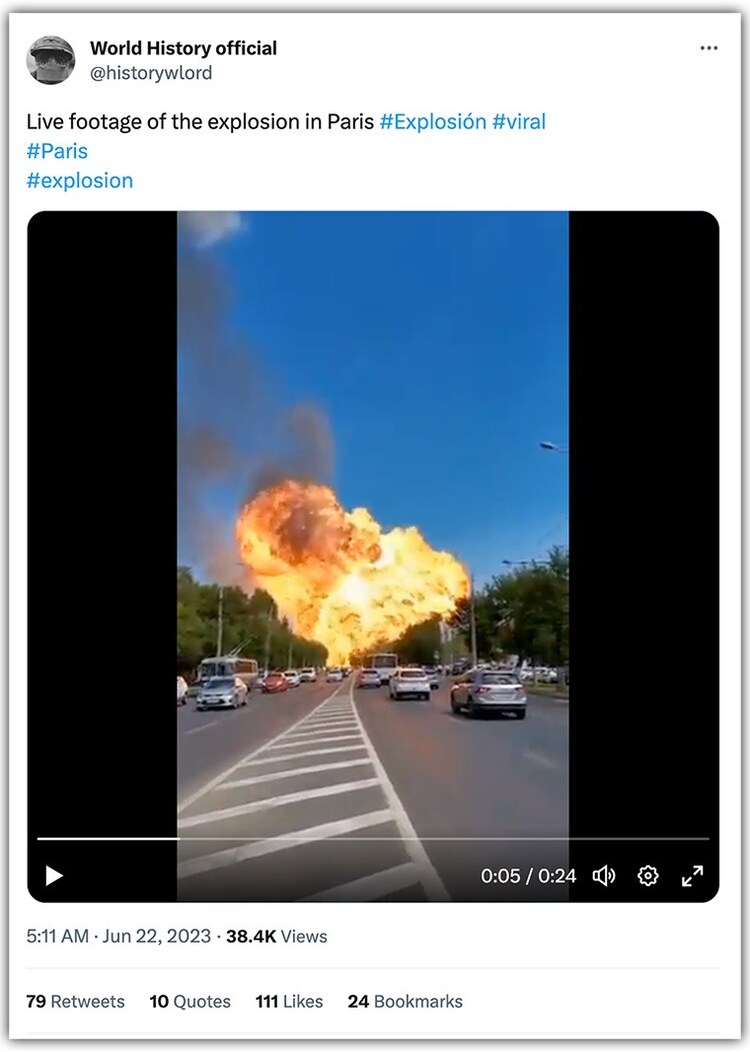View the 10 Quotes list
750x1052 pixels.
tap(190, 1001)
